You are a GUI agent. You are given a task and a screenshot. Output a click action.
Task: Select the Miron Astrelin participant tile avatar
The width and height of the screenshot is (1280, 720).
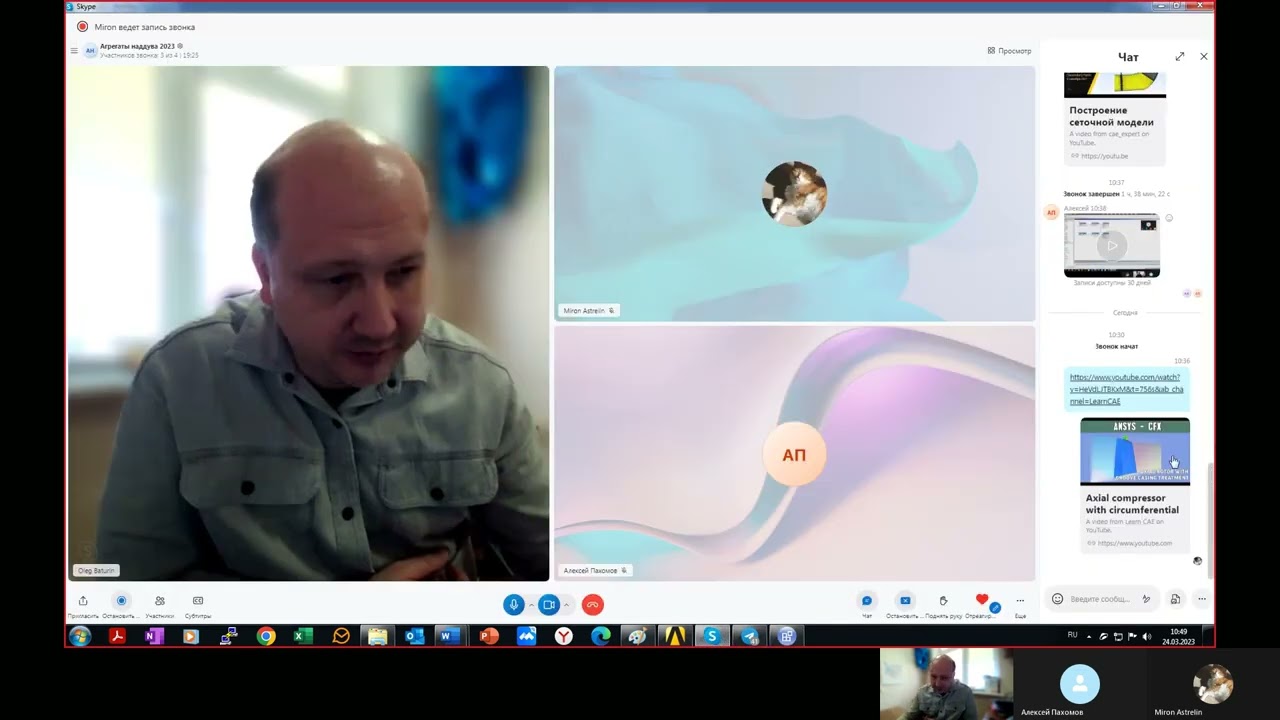click(794, 193)
